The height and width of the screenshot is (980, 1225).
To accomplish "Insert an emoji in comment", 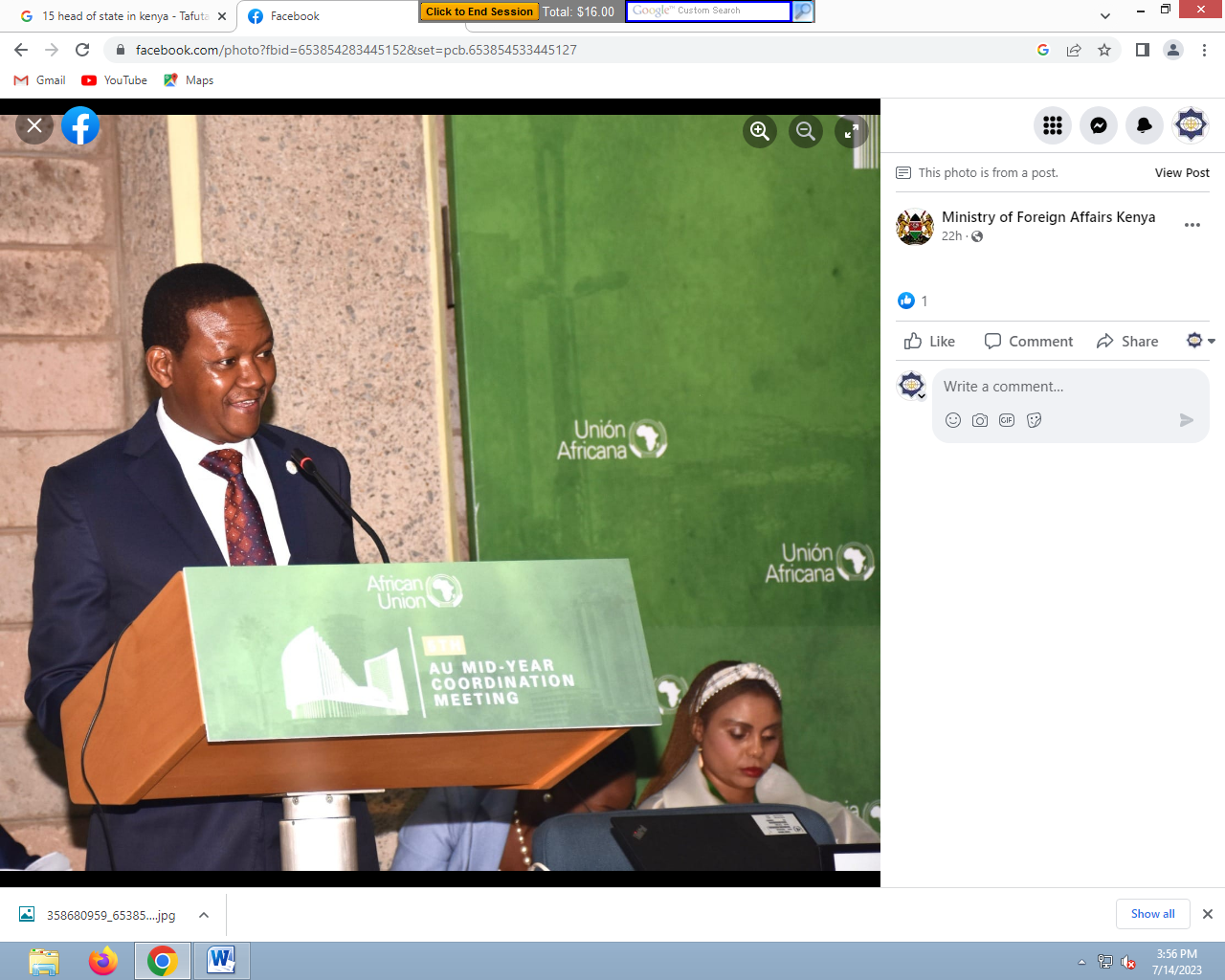I will click(953, 420).
